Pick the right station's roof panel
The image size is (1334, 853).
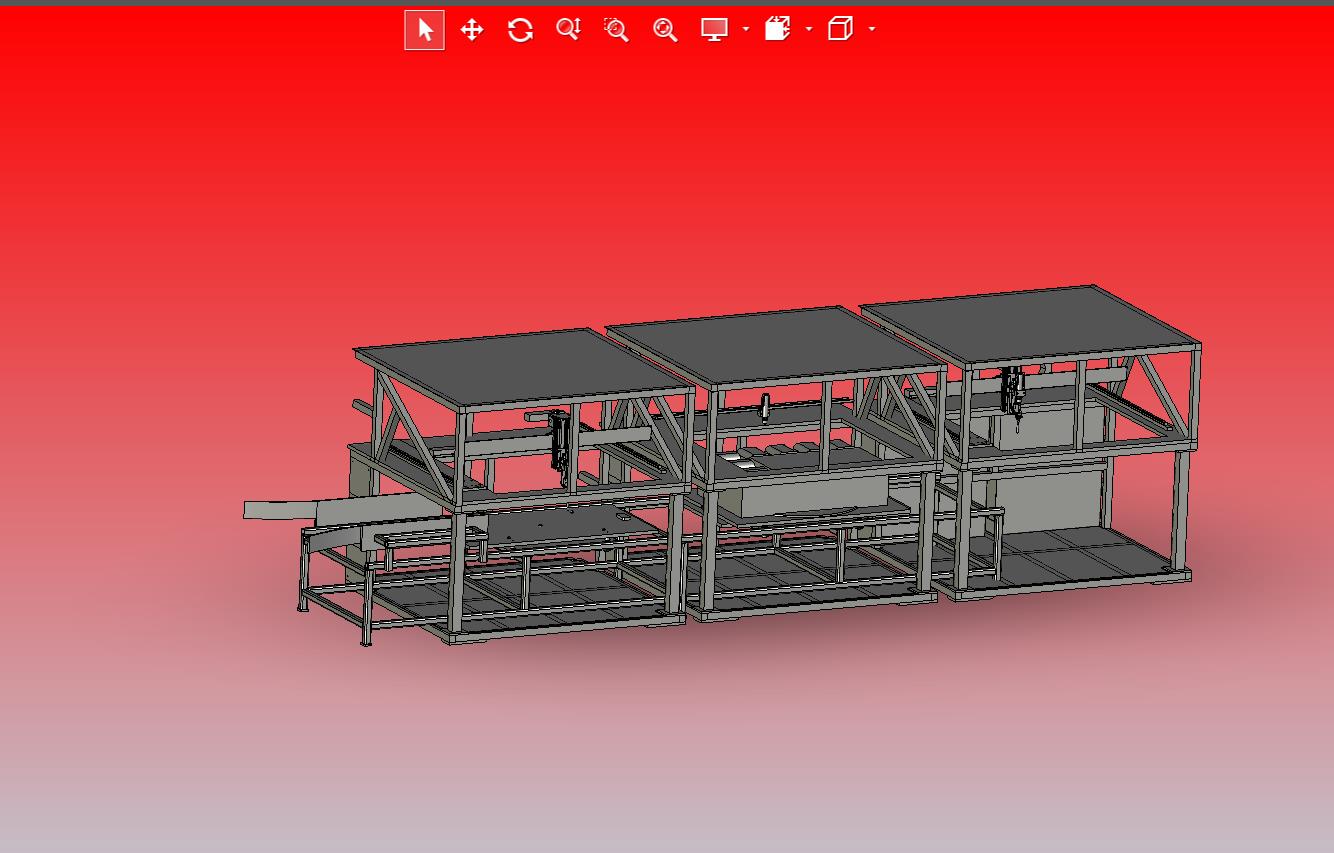[x=1030, y=322]
